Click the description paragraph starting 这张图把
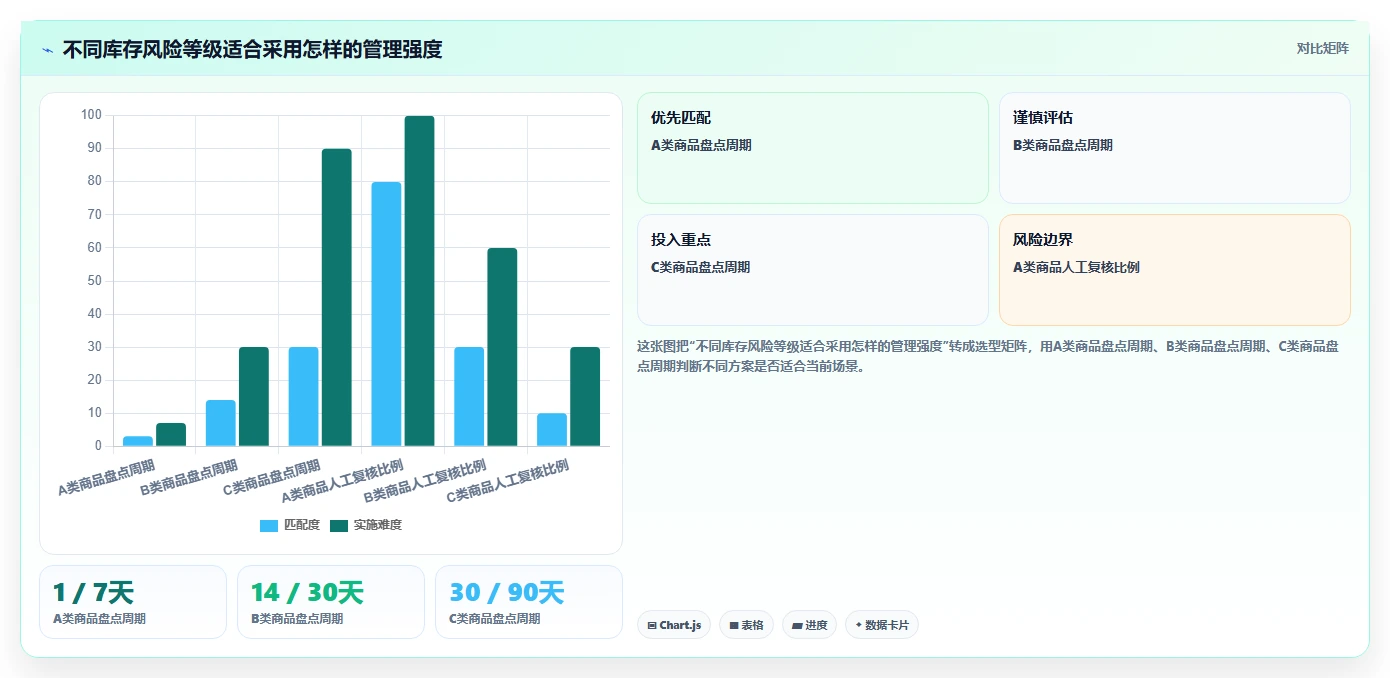 (989, 356)
